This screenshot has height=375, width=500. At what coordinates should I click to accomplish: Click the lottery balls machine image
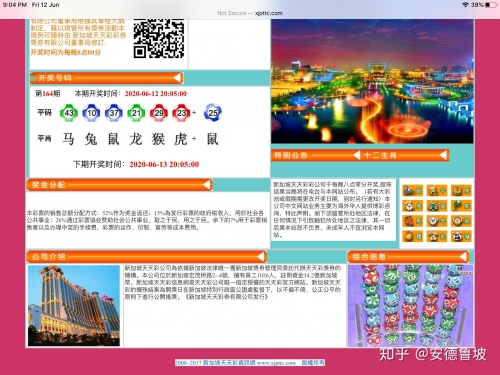pyautogui.click(x=411, y=305)
